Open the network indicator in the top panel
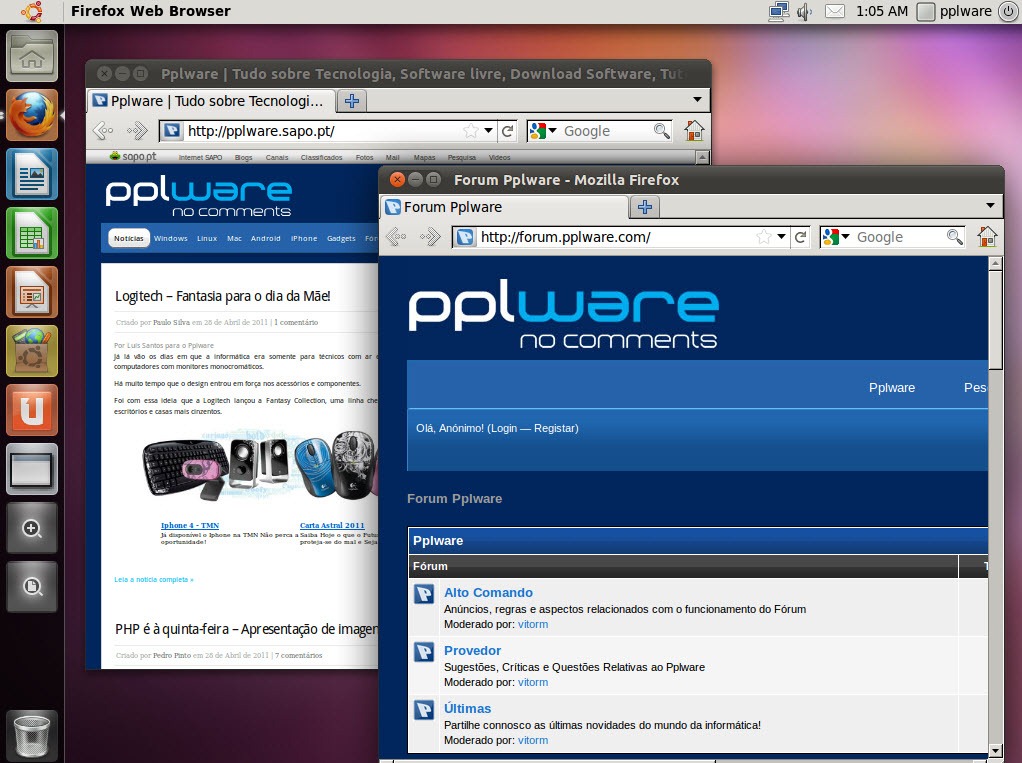This screenshot has width=1022, height=763. tap(778, 11)
